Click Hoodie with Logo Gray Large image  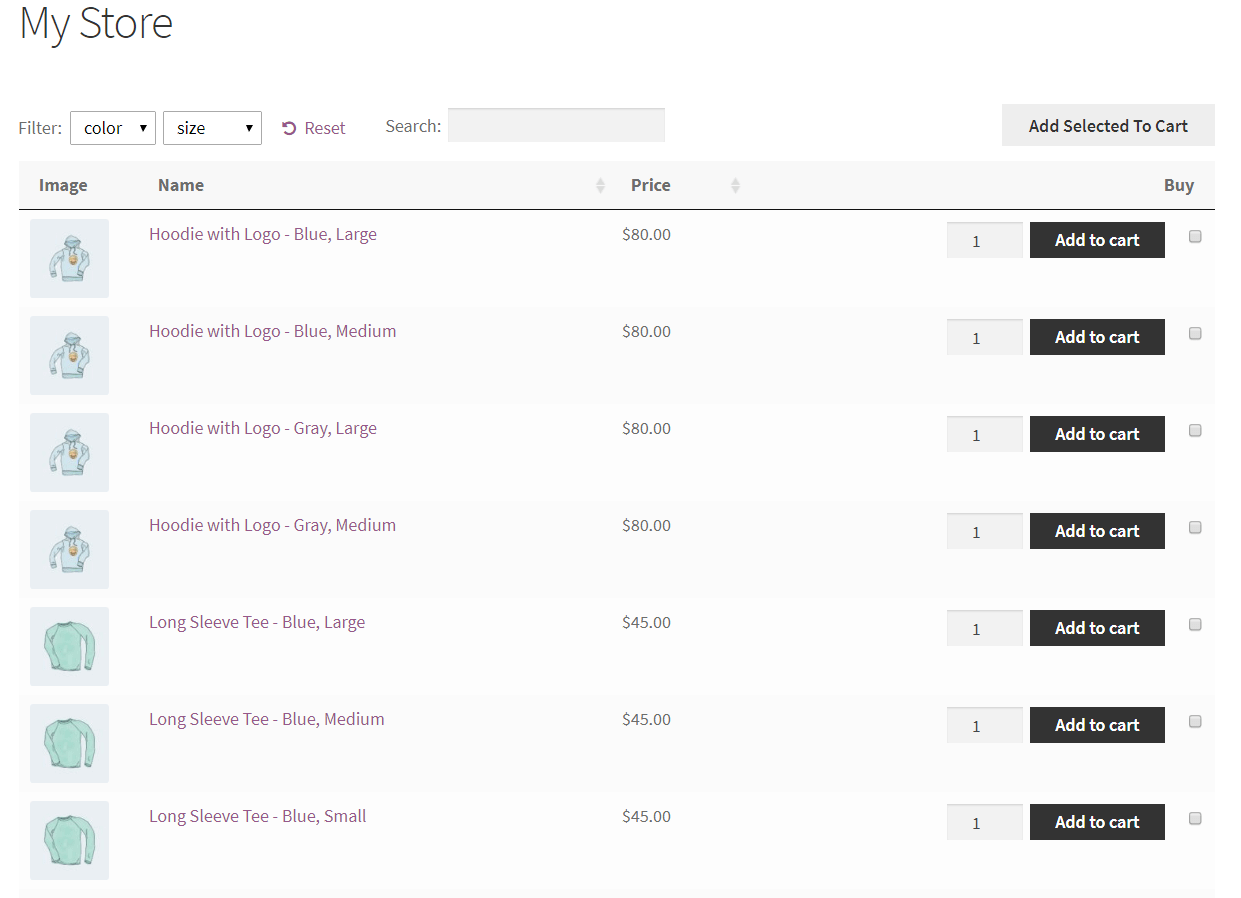[x=69, y=452]
